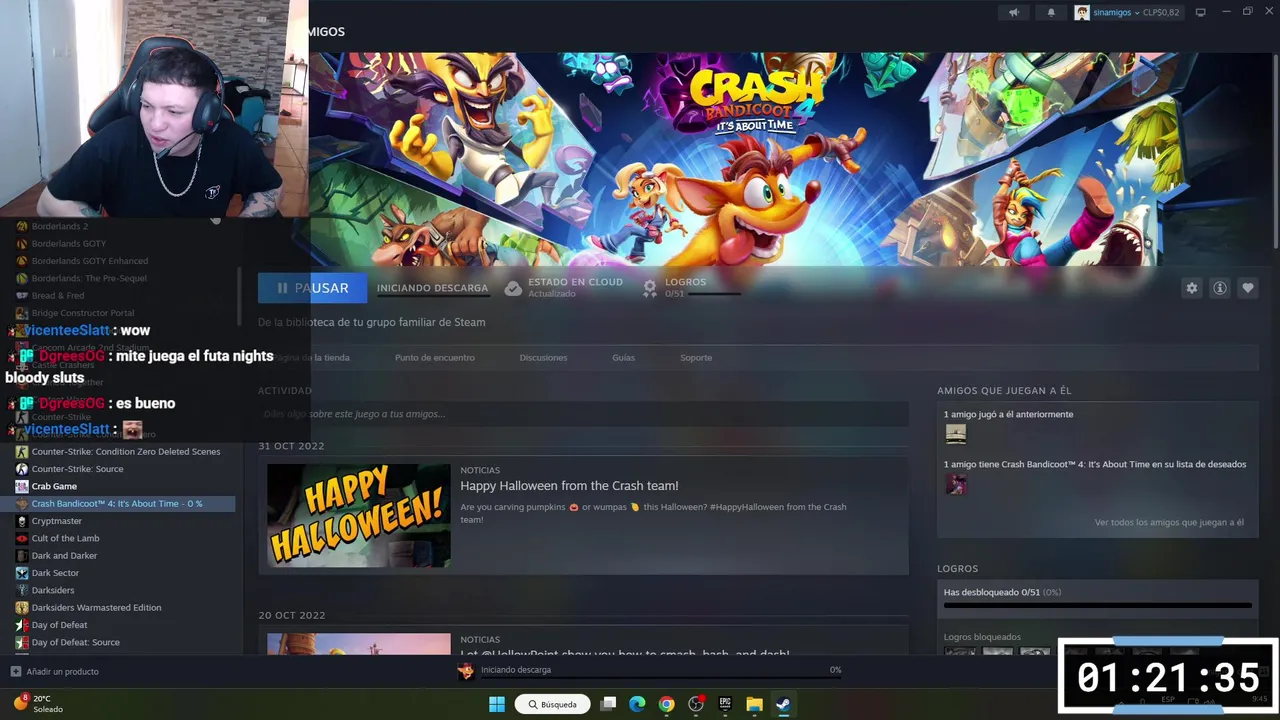The width and height of the screenshot is (1280, 720).
Task: Open Happy Halloween news thumbnail
Action: 359,515
